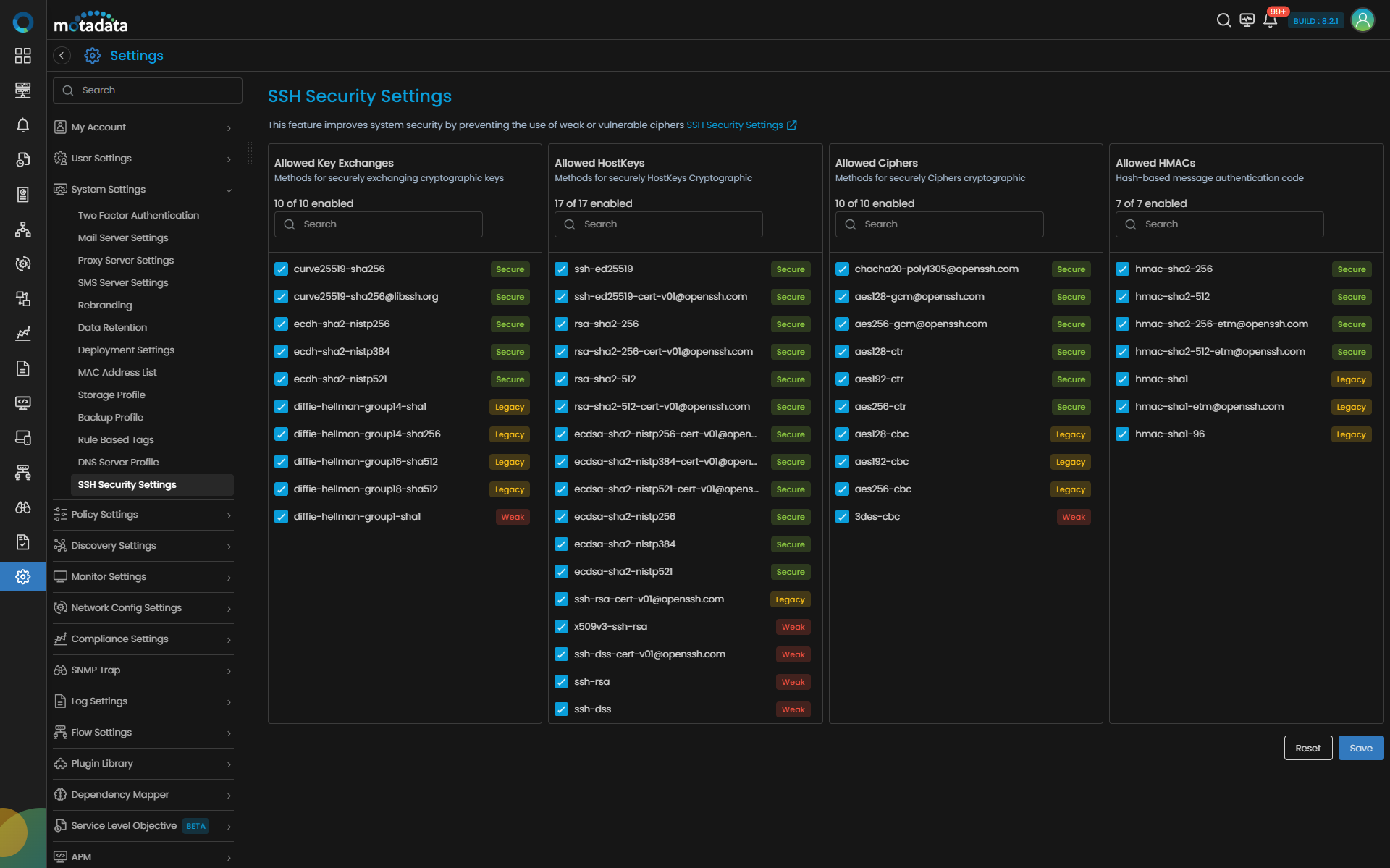Click the user profile avatar icon

tap(1362, 20)
